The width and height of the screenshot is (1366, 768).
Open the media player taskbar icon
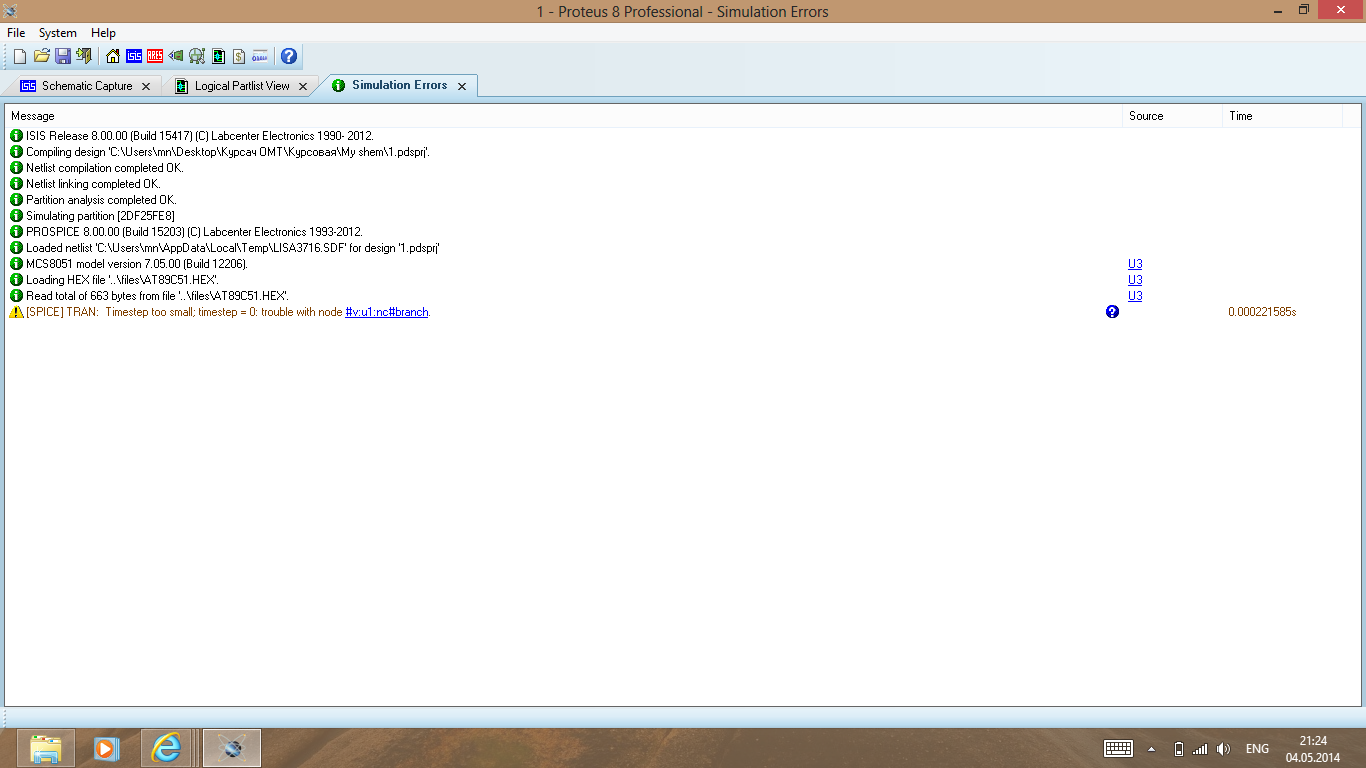(x=106, y=748)
